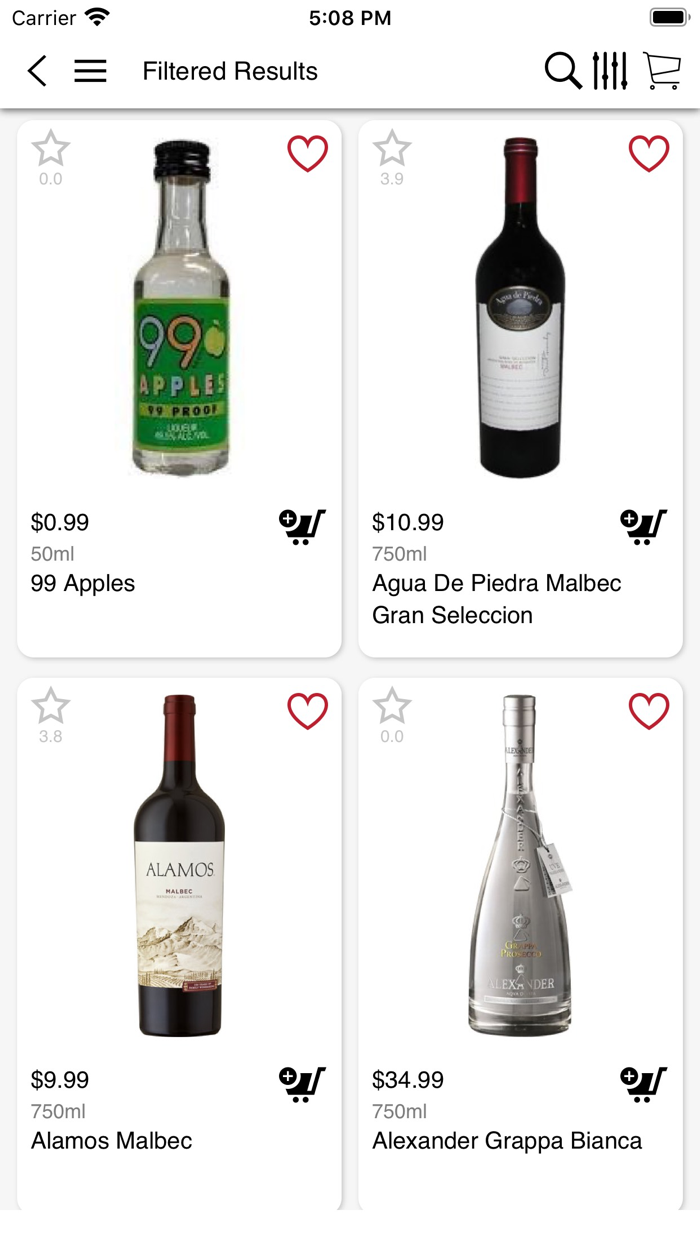View the shopping cart
Viewport: 700px width, 1244px height.
tap(662, 71)
